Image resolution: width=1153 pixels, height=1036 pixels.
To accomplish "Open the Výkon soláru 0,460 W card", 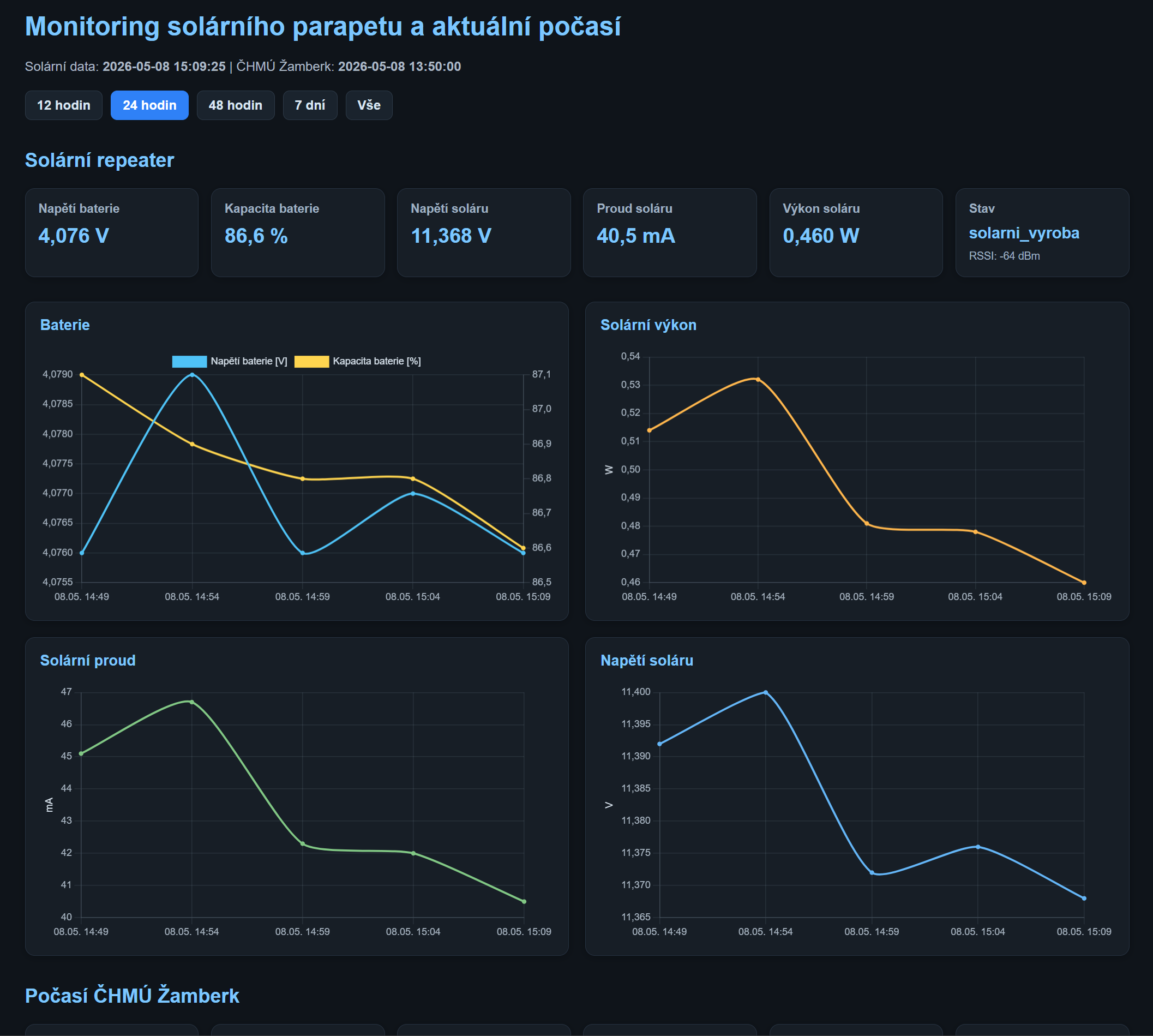I will 856,233.
